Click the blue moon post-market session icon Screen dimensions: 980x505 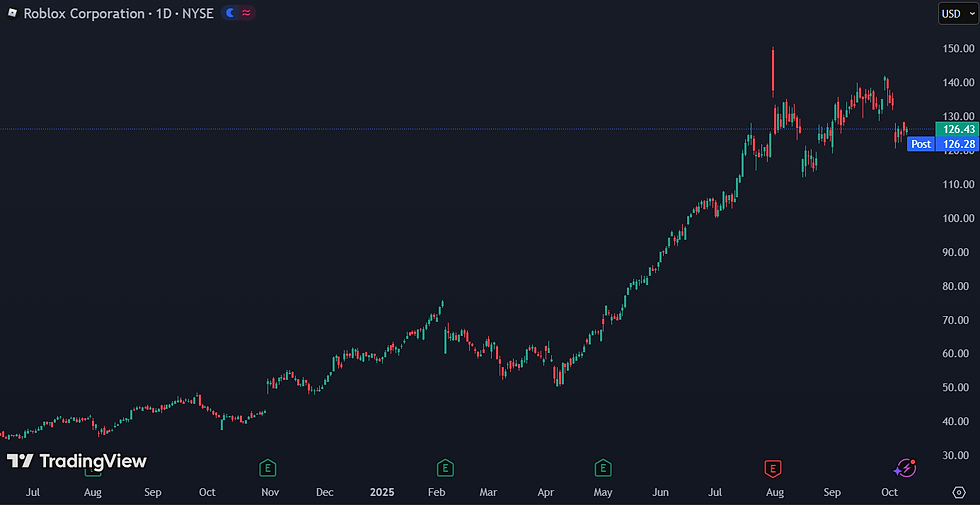(231, 12)
